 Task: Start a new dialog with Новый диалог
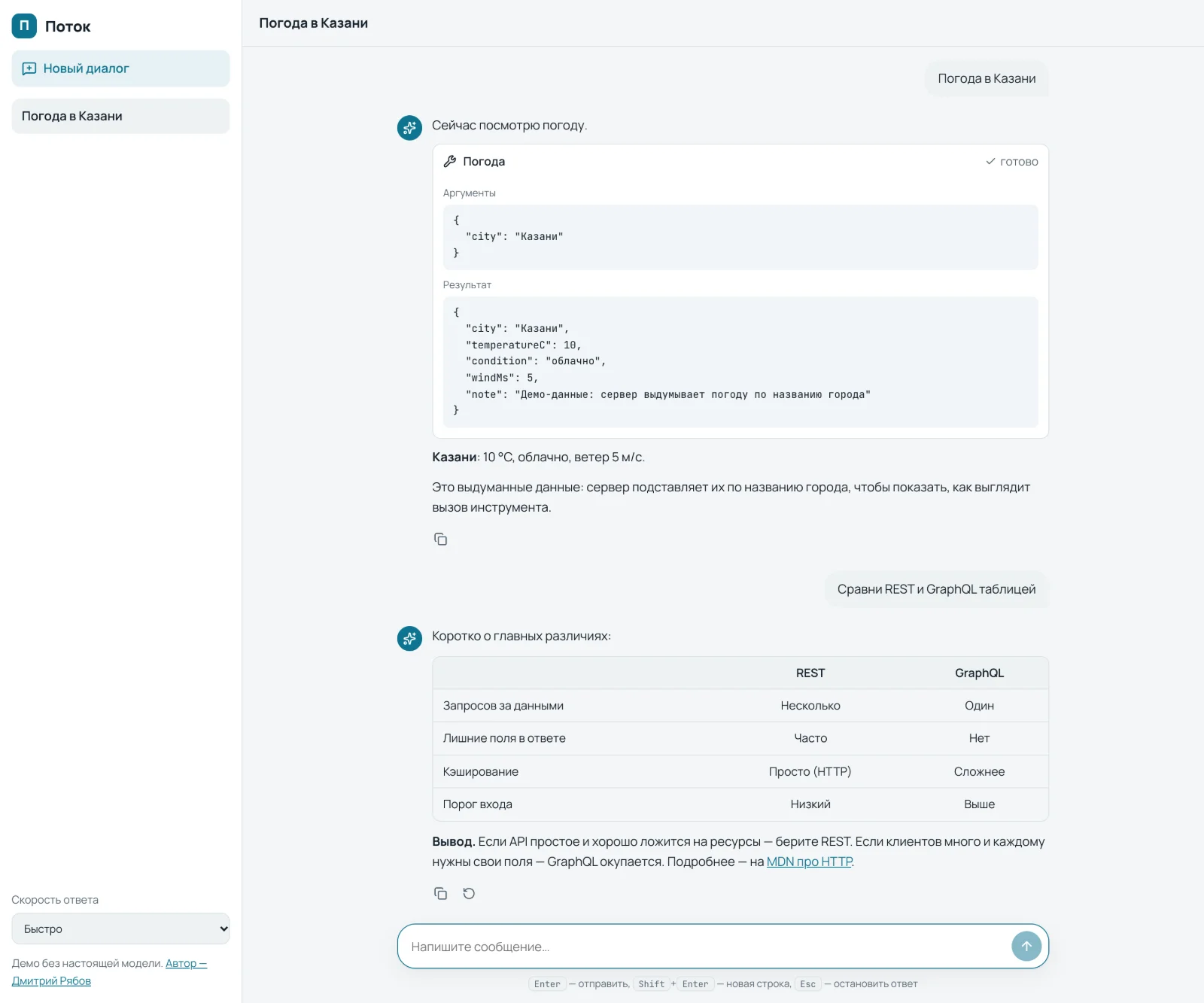[120, 68]
